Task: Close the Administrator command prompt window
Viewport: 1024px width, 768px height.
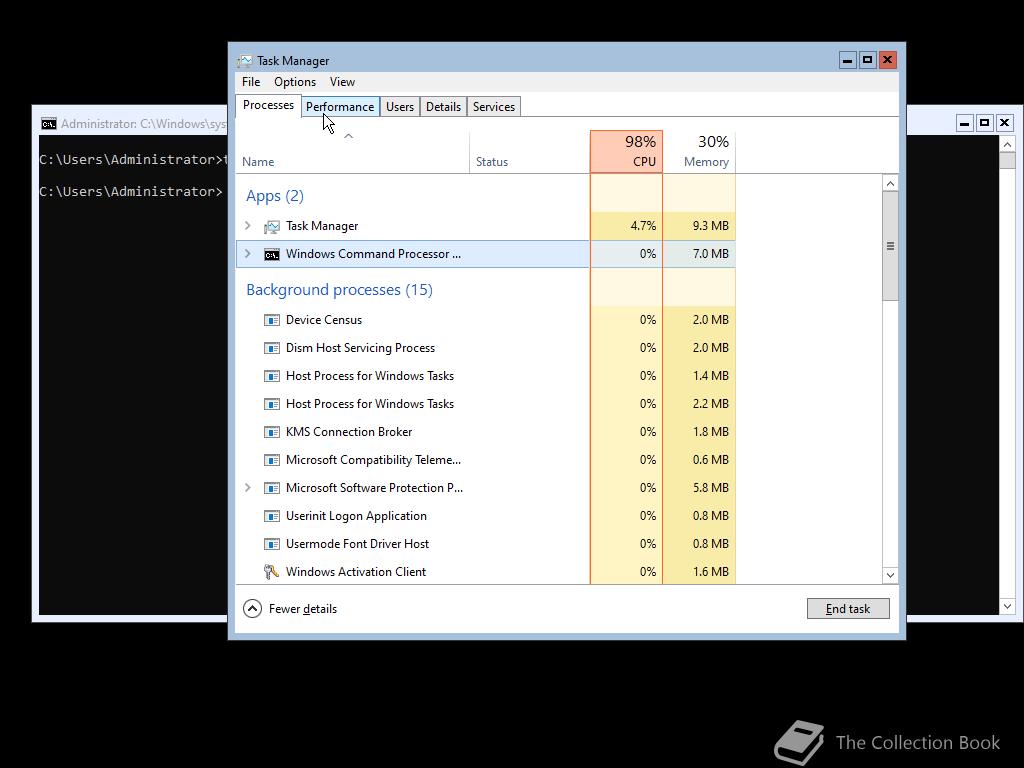Action: (1004, 123)
